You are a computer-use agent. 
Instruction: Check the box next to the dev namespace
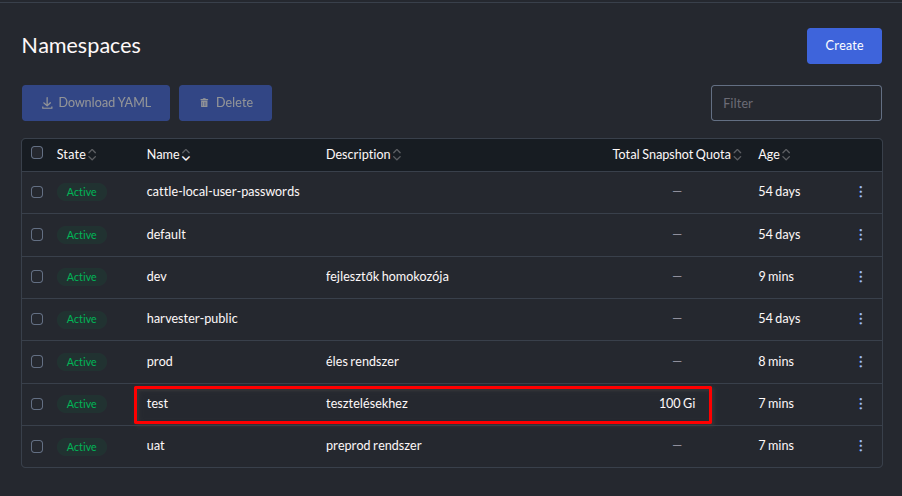tap(37, 277)
